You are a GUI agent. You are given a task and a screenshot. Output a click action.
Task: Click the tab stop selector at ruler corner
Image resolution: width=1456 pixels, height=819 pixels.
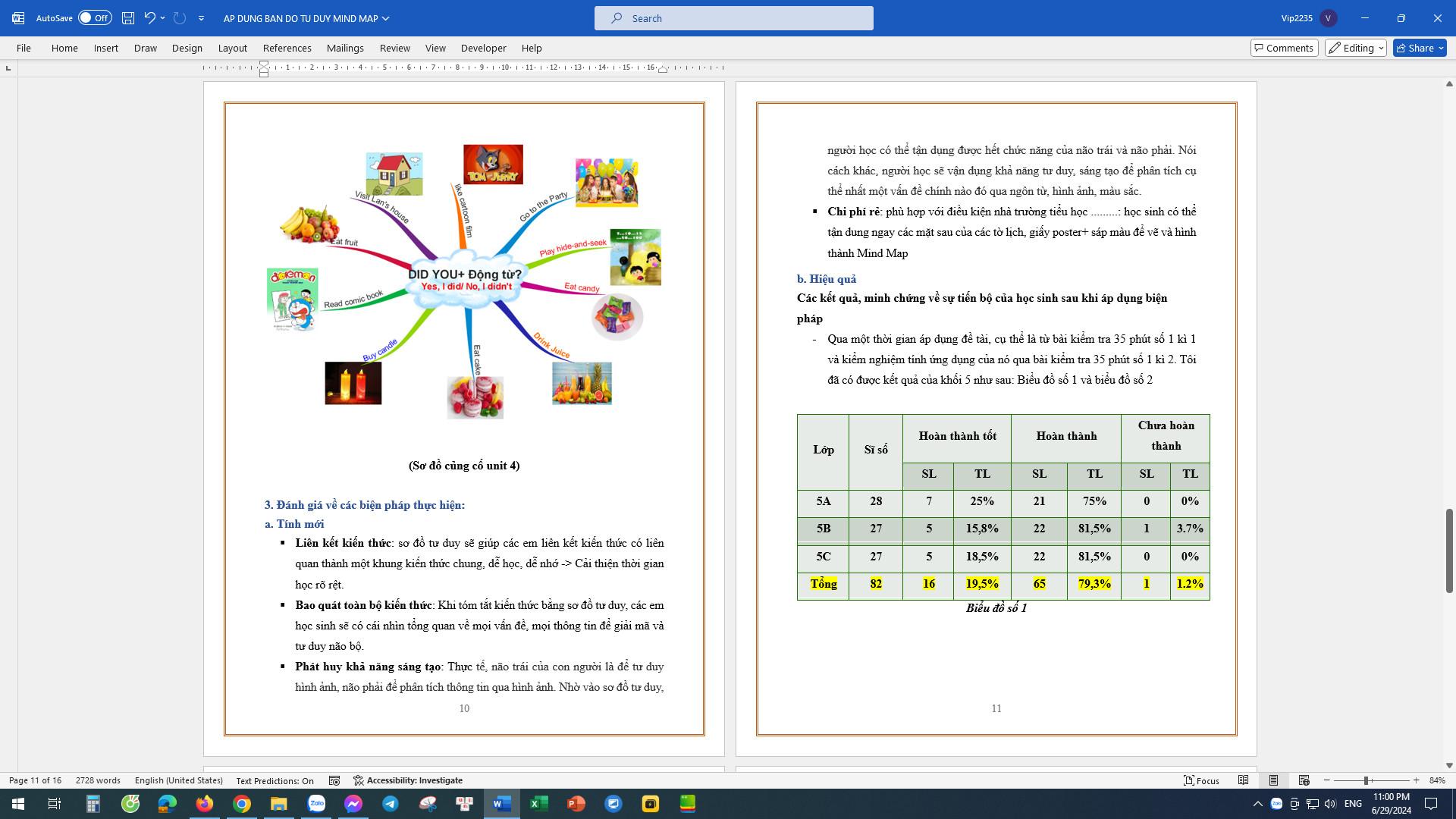point(8,68)
